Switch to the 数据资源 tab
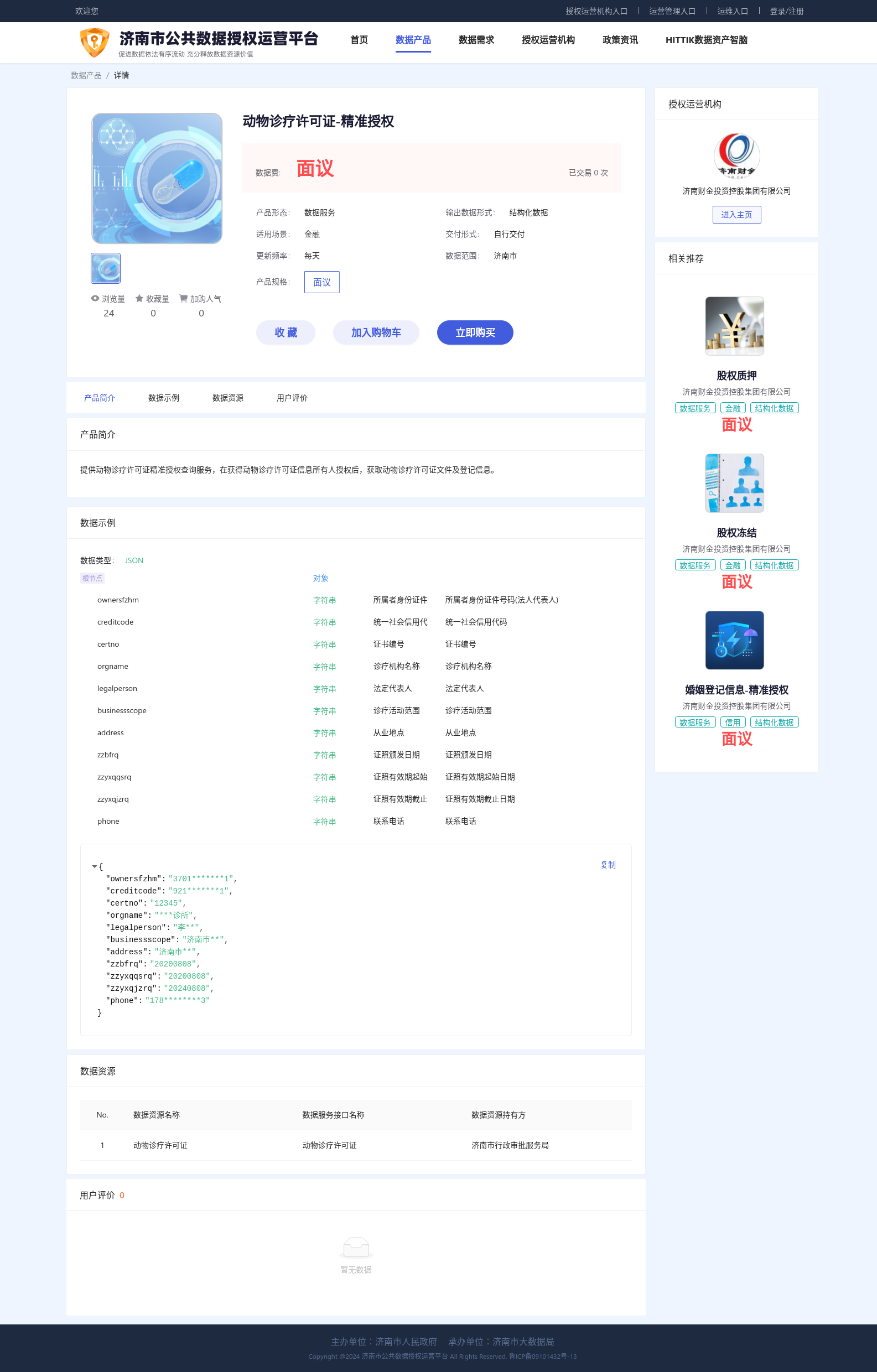This screenshot has height=1372, width=877. [228, 398]
